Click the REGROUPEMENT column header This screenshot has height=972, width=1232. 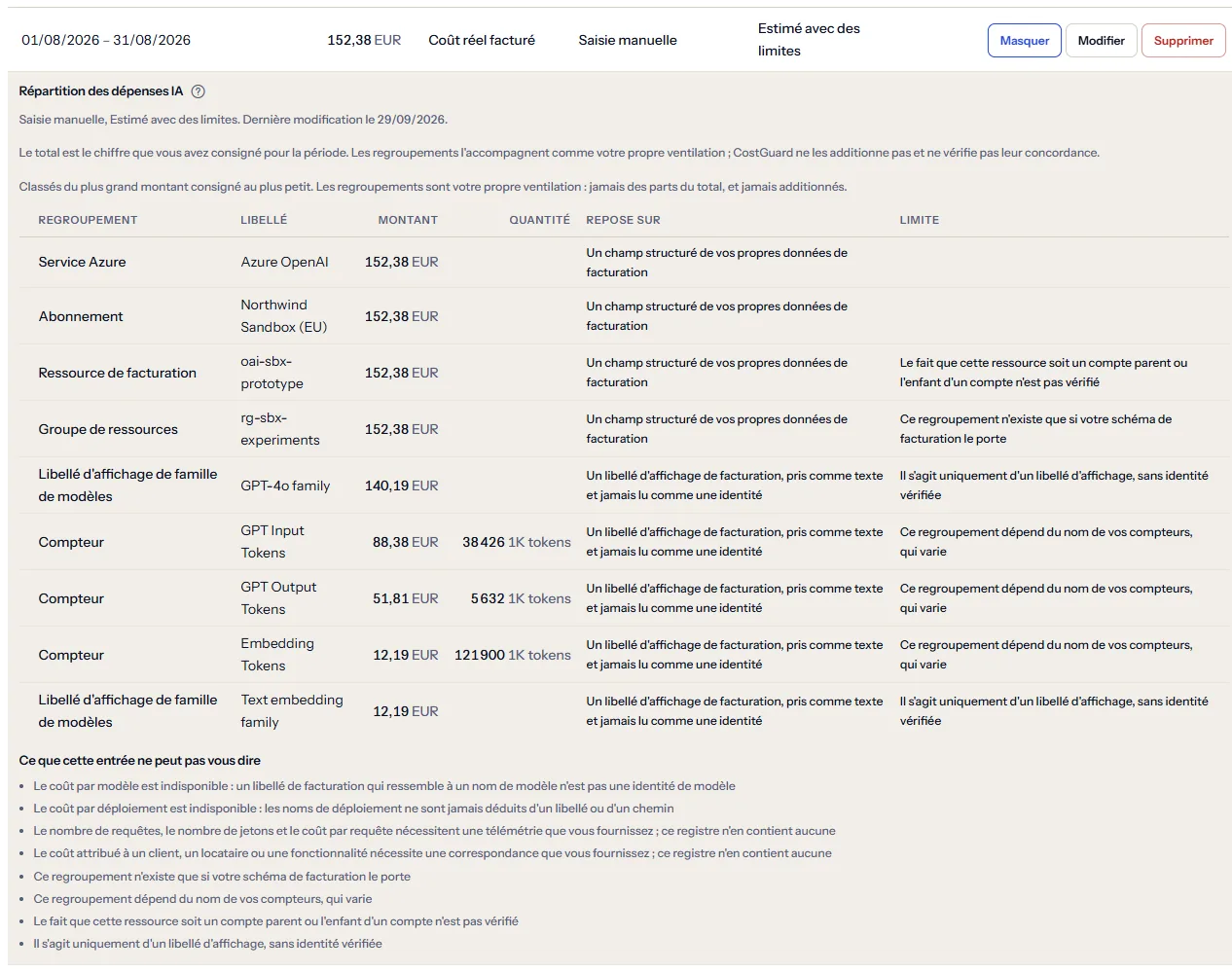(x=88, y=220)
